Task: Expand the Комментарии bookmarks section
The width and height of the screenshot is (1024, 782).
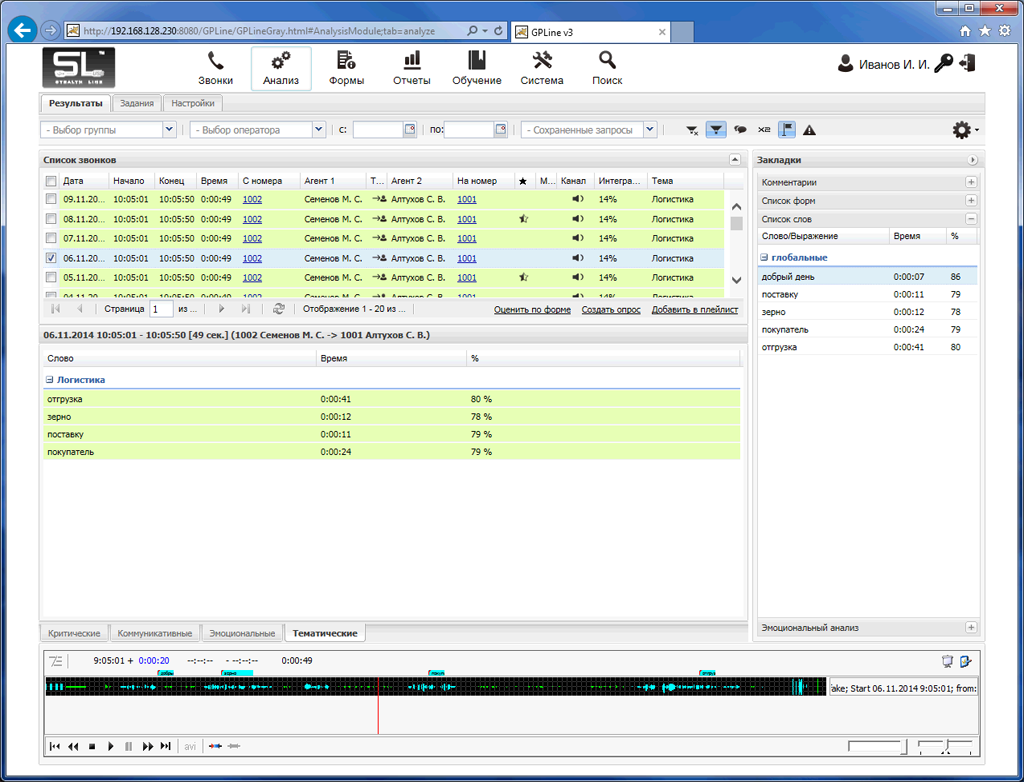Action: [x=970, y=183]
